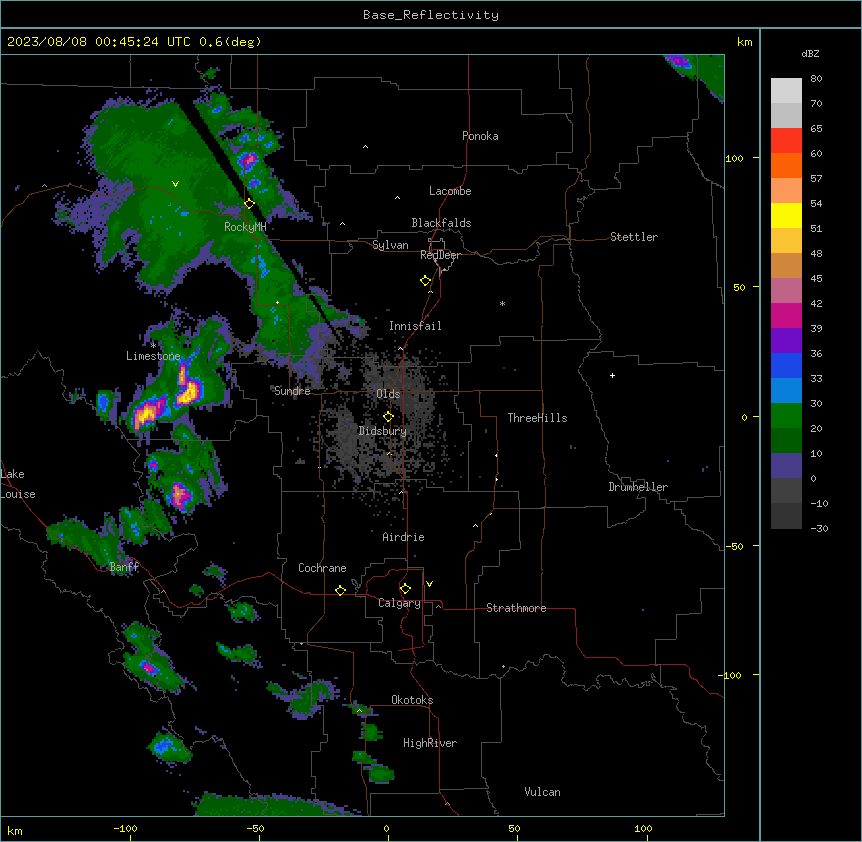Click the -100 tick on bottom axis
This screenshot has height=842, width=862.
(x=125, y=828)
